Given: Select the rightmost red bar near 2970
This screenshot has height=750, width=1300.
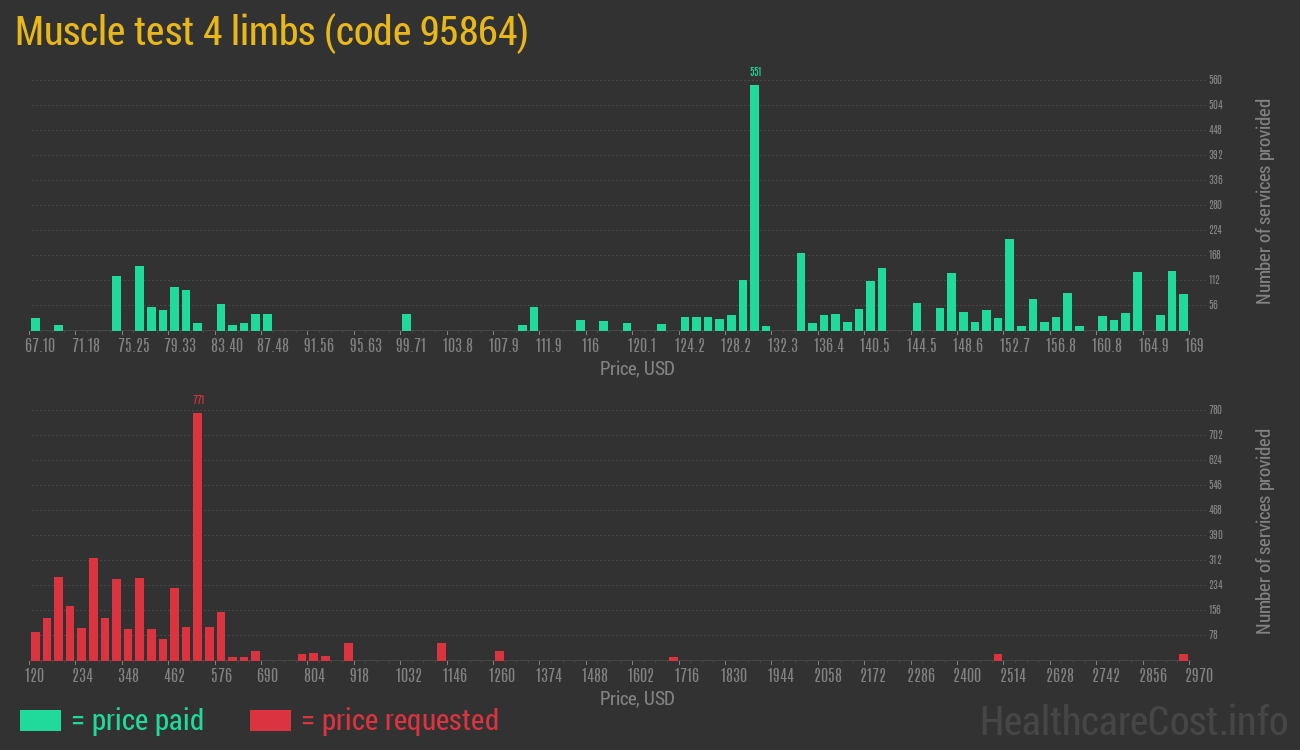Looking at the screenshot, I should click(1183, 657).
